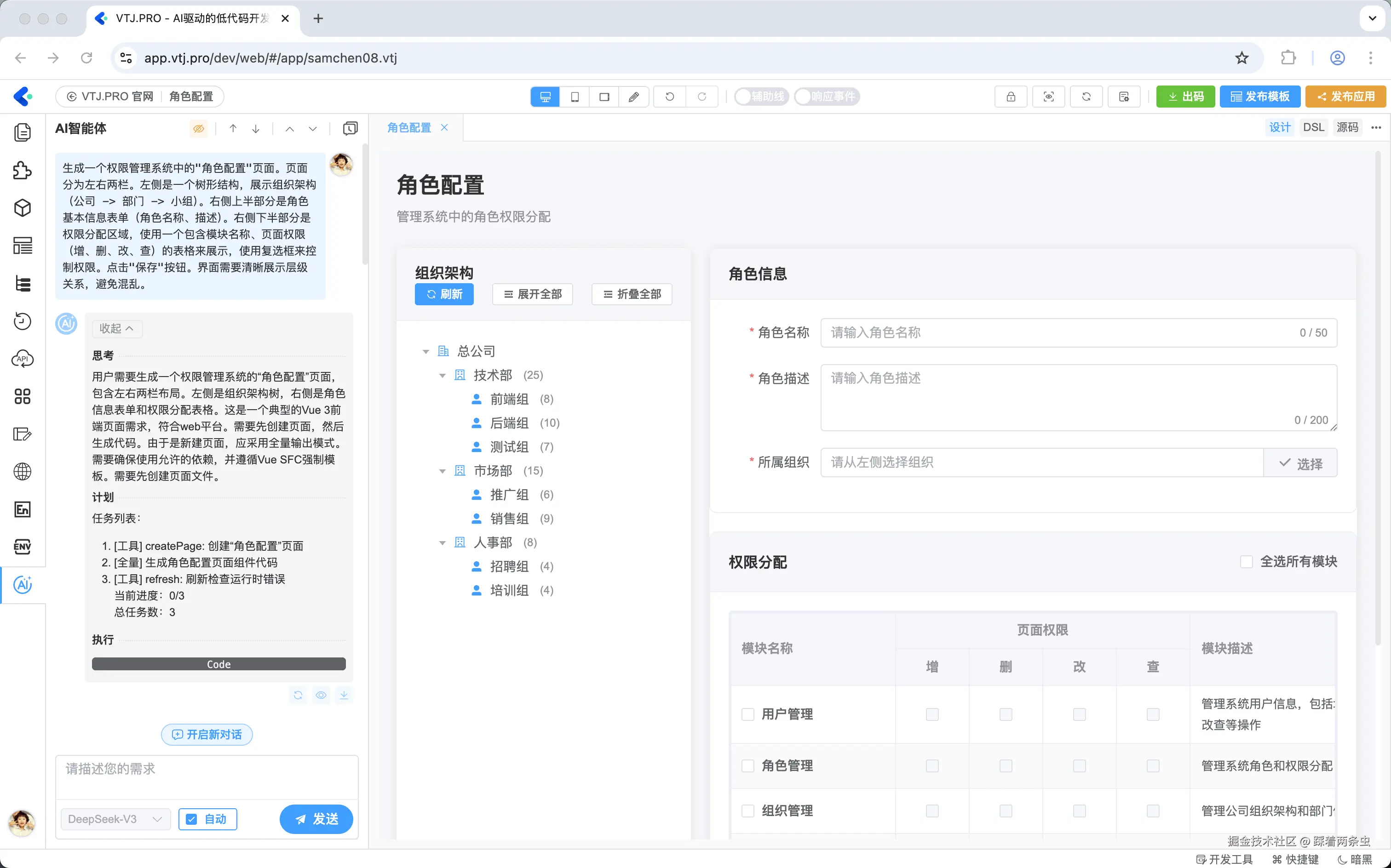Open the DeepSeek-V3 model dropdown

pyautogui.click(x=115, y=819)
